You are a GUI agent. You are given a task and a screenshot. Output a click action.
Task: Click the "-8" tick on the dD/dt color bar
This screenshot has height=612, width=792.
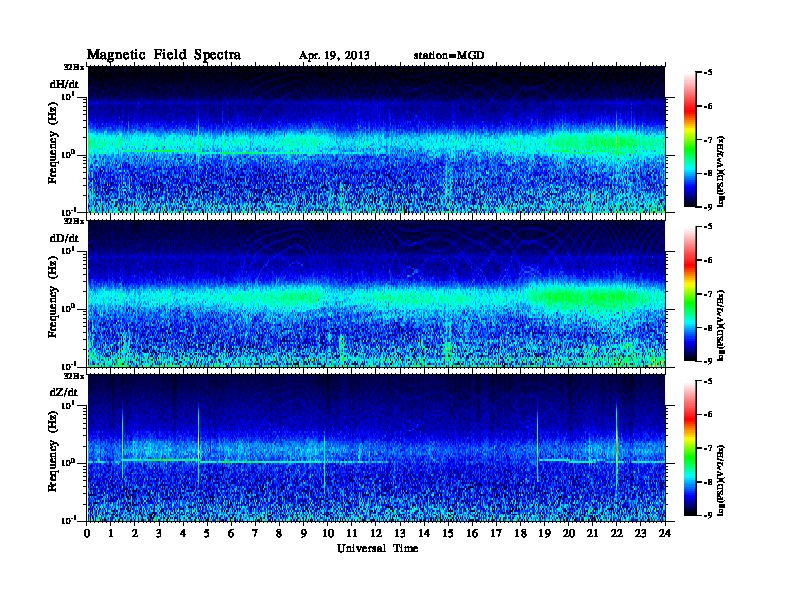pos(709,328)
